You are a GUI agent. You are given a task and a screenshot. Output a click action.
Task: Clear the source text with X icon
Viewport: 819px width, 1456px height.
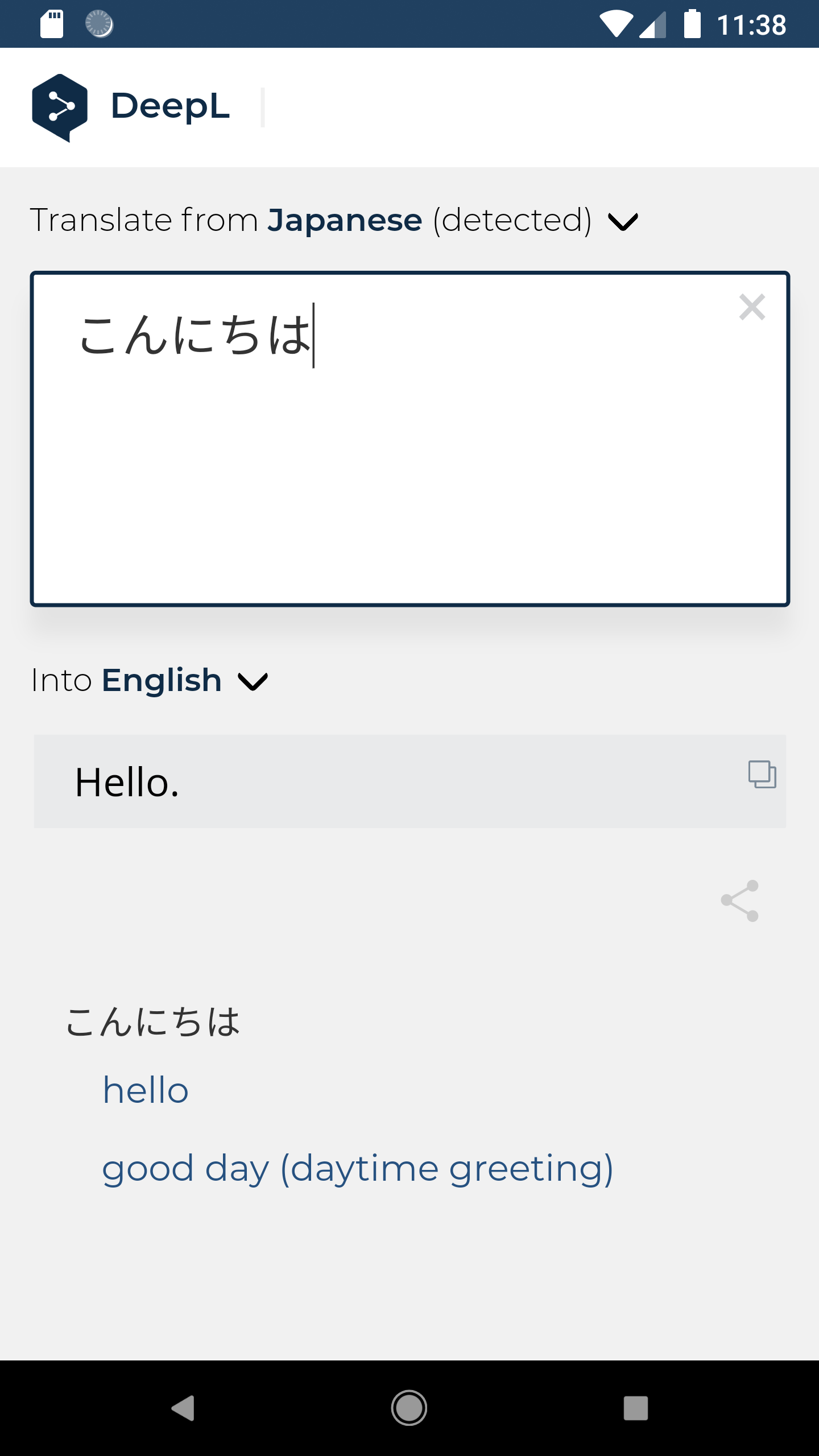pos(751,308)
